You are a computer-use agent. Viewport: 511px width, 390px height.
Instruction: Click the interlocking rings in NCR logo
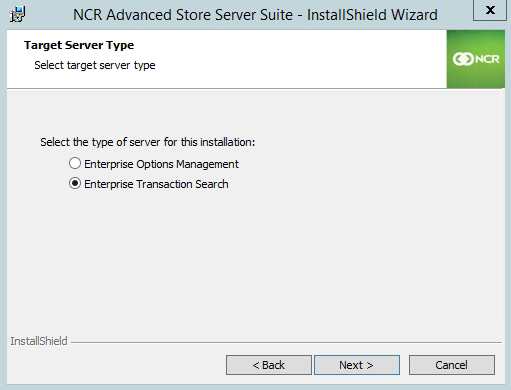pos(463,59)
